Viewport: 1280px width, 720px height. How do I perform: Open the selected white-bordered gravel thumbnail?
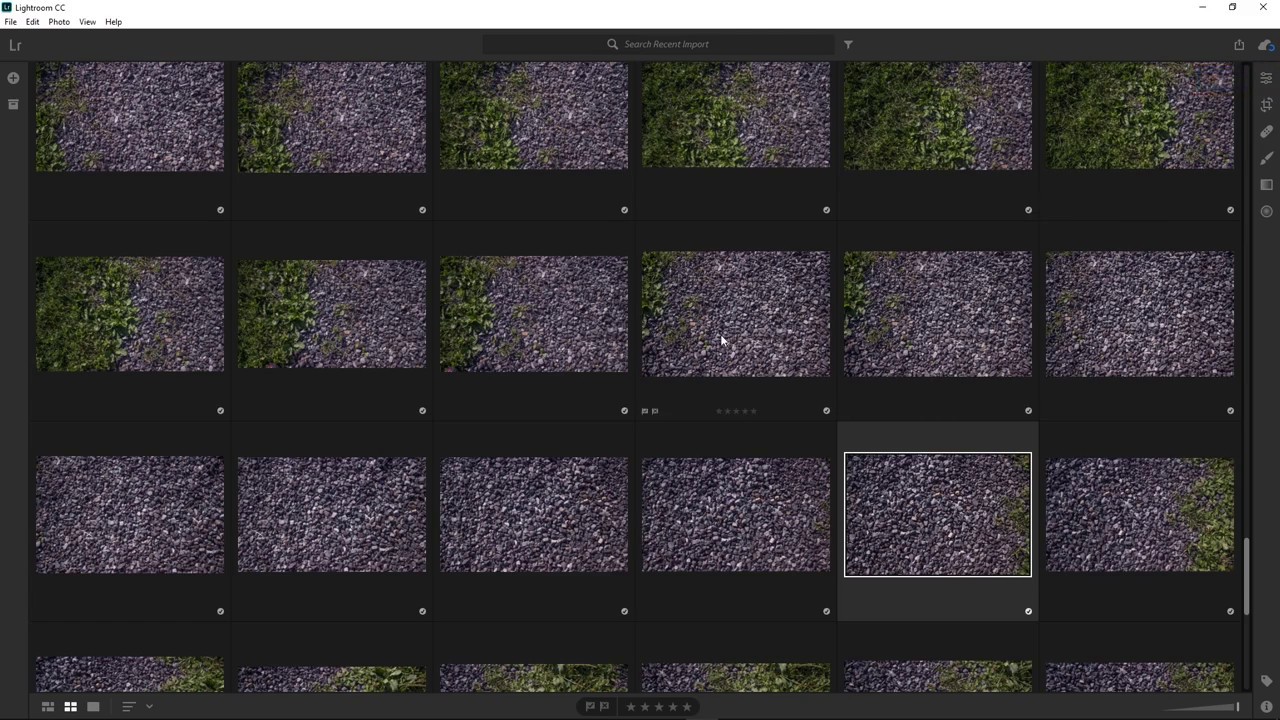tap(938, 515)
